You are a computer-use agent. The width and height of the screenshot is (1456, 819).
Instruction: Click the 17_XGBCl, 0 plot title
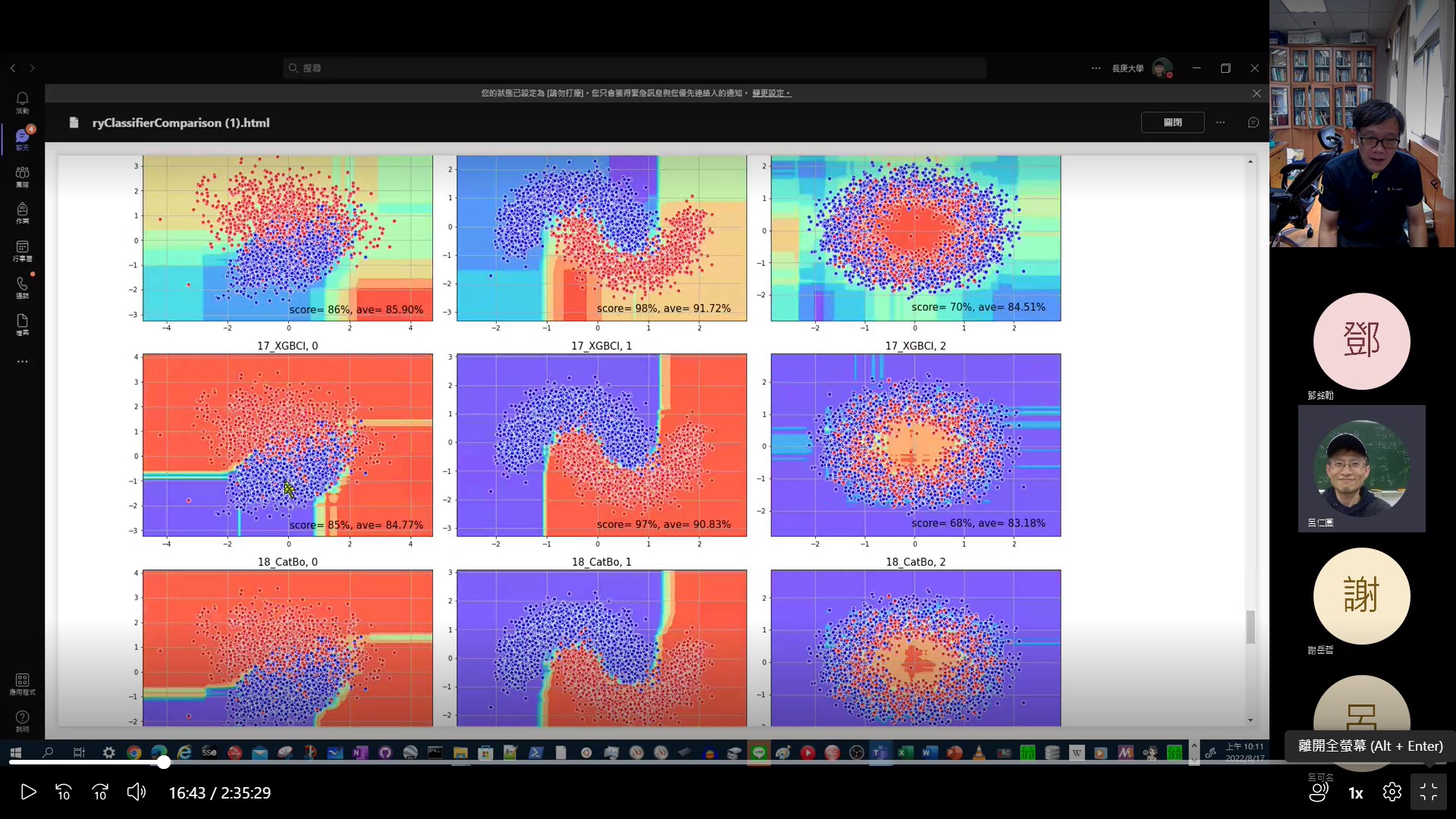point(287,346)
